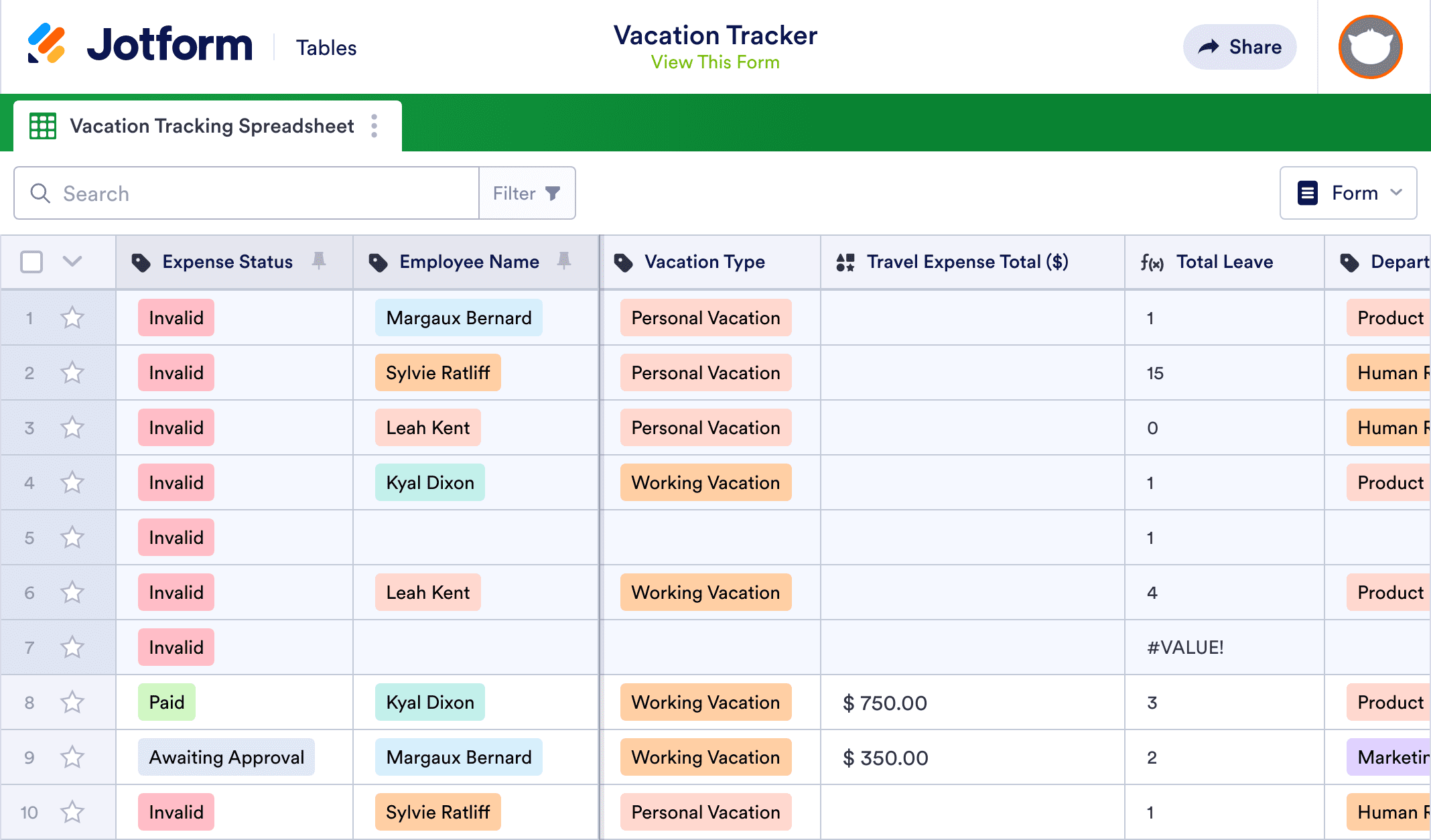Image resolution: width=1431 pixels, height=840 pixels.
Task: Click the Tables label icon
Action: coord(326,47)
